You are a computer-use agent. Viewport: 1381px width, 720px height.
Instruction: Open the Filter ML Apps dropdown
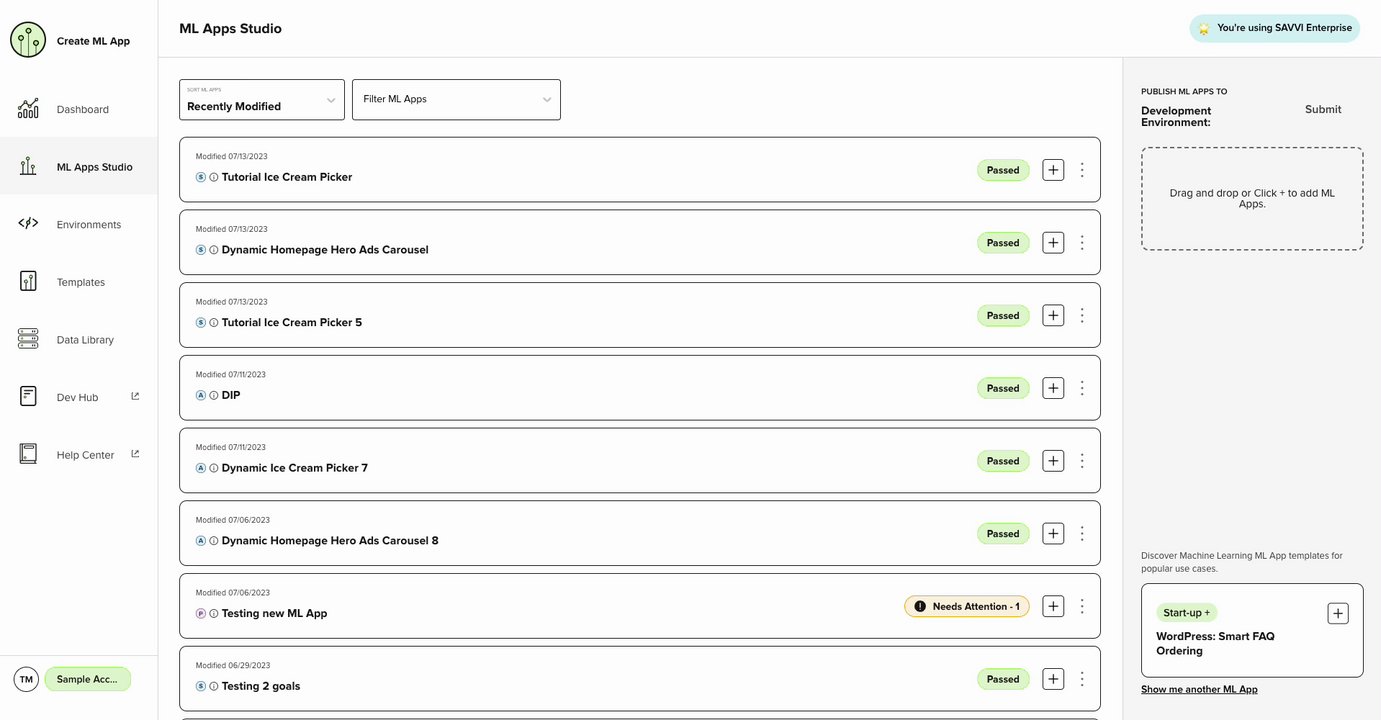pyautogui.click(x=456, y=100)
